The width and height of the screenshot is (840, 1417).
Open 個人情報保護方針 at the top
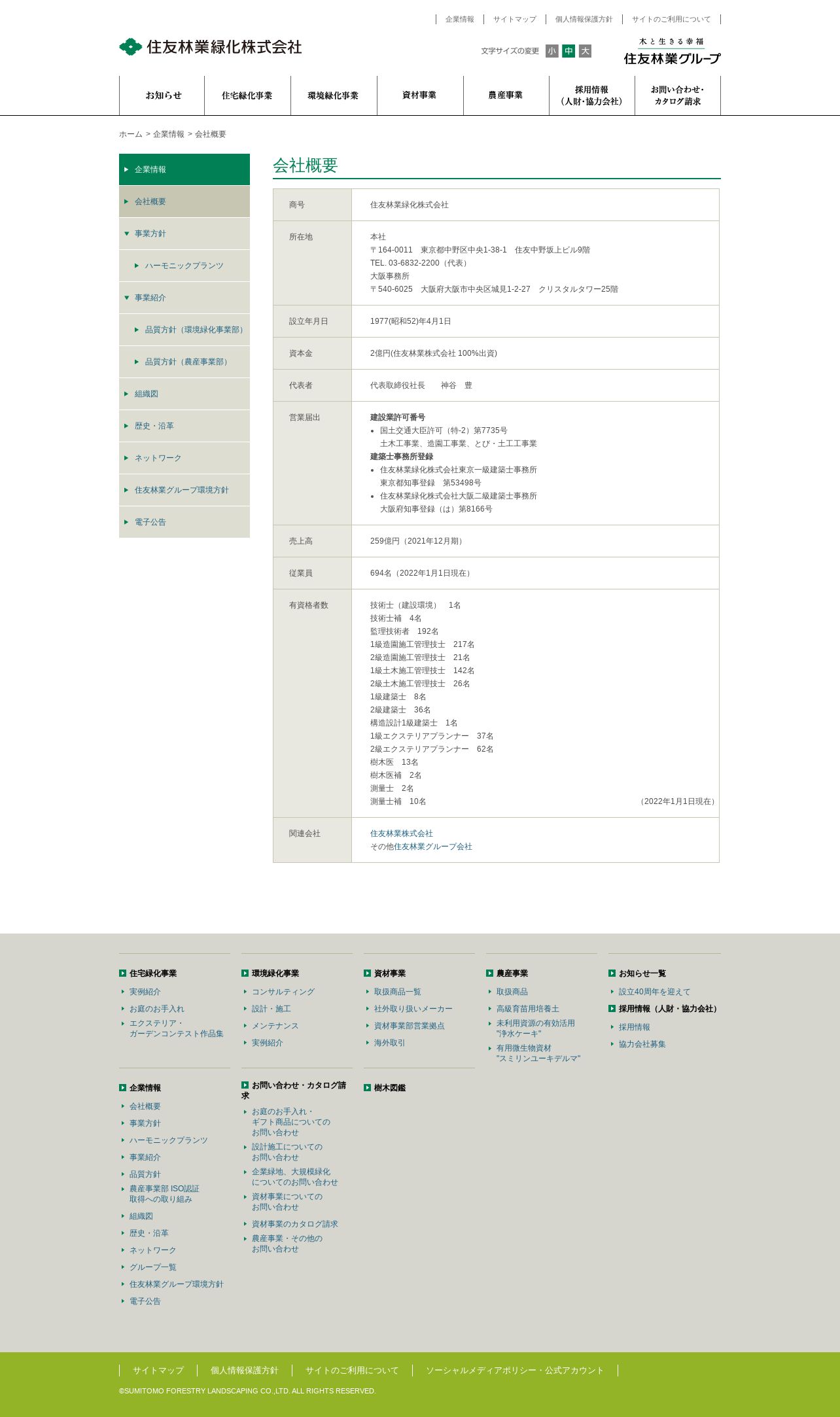584,20
